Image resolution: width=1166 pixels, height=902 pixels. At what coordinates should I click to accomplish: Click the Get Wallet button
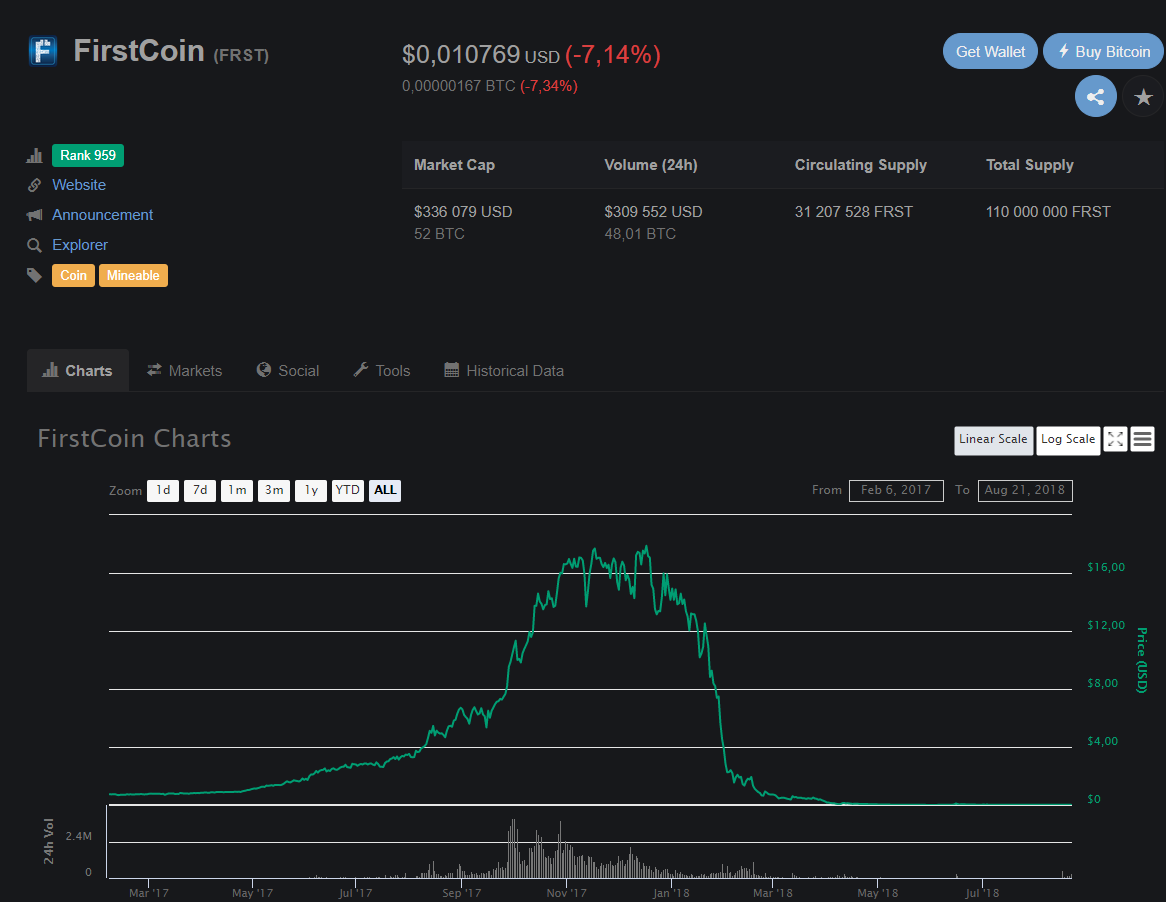tap(990, 51)
